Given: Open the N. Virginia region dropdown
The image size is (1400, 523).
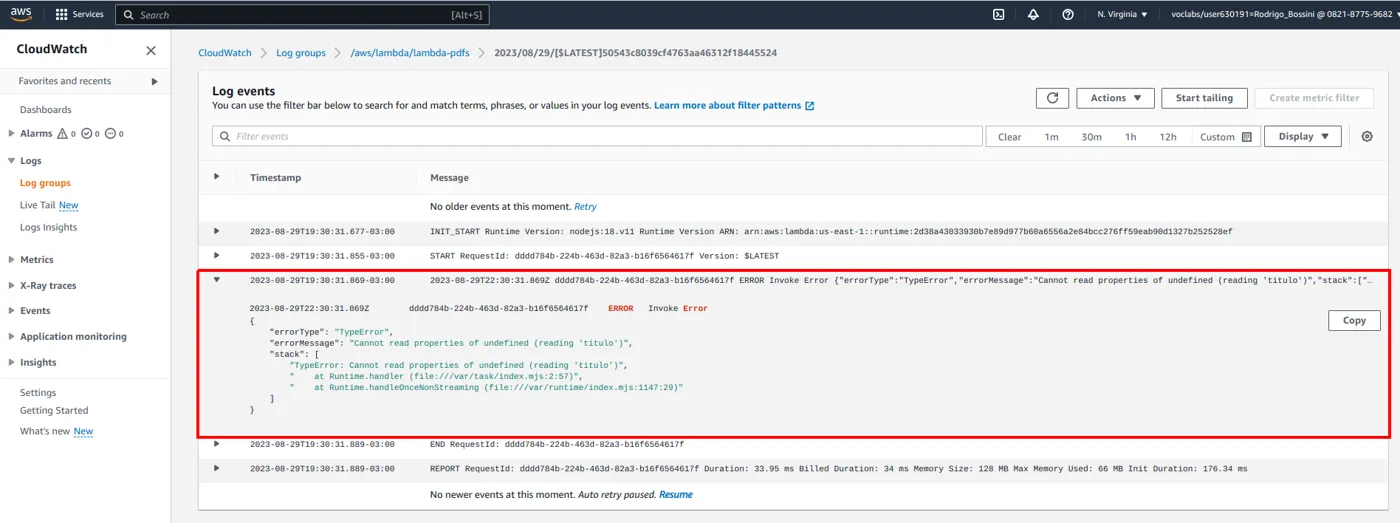Looking at the screenshot, I should (x=1122, y=15).
